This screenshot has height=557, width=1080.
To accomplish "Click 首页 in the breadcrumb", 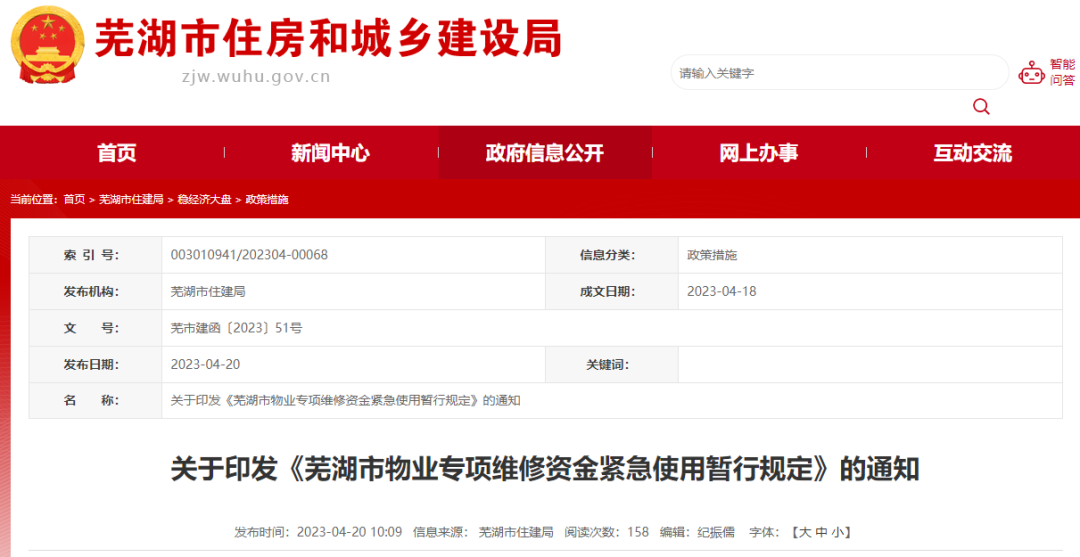I will click(74, 200).
